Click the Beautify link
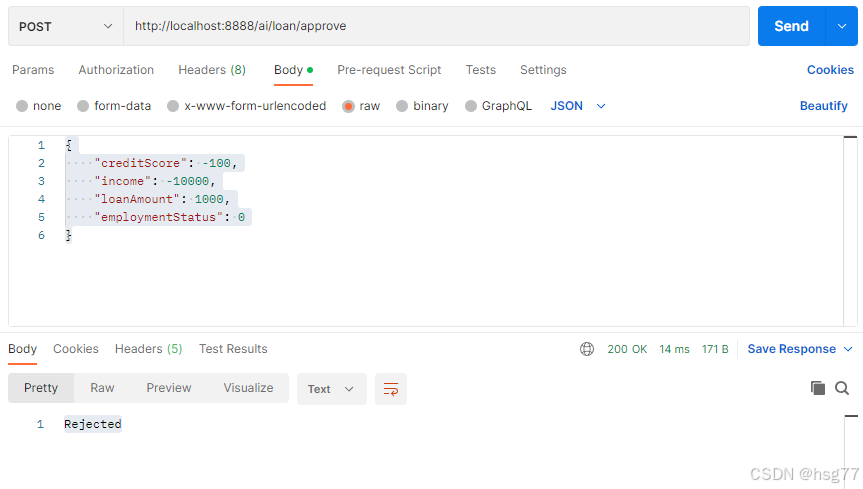This screenshot has height=489, width=863. coord(823,106)
